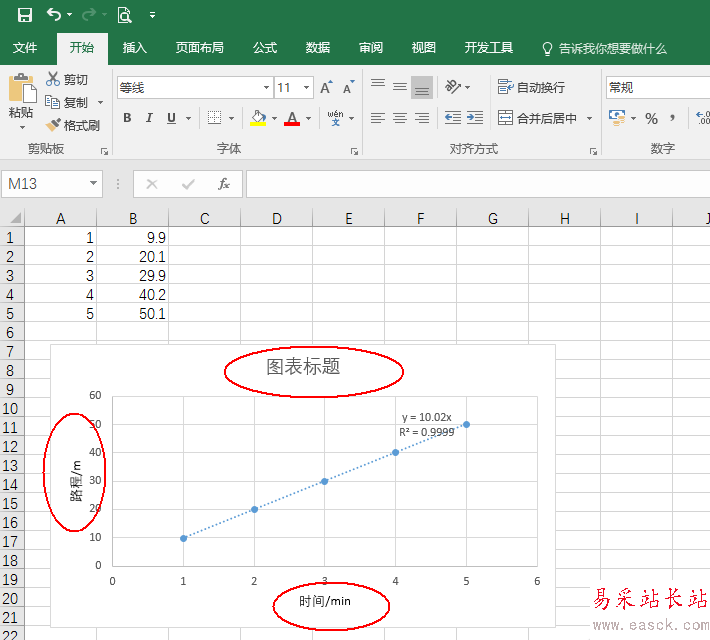This screenshot has width=710, height=640.
Task: Decrease font size with the smaller A
Action: (348, 87)
